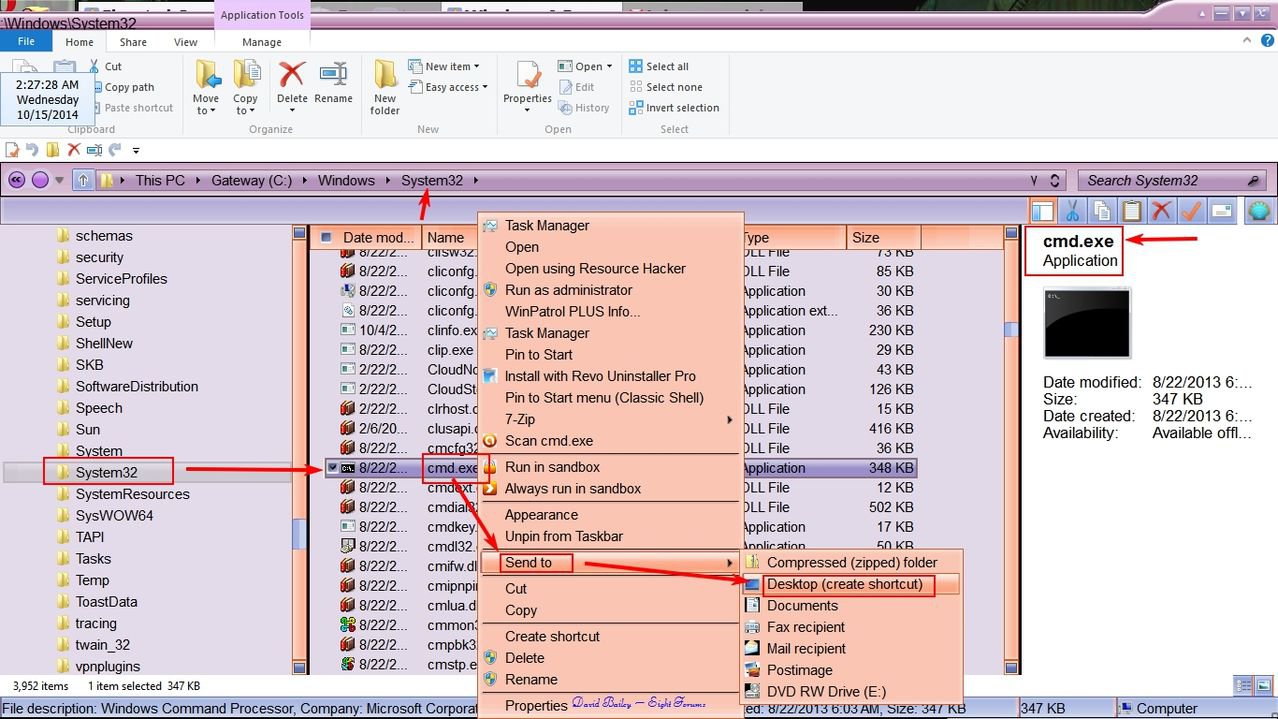
Task: Switch to the View ribbon tab
Action: click(186, 42)
